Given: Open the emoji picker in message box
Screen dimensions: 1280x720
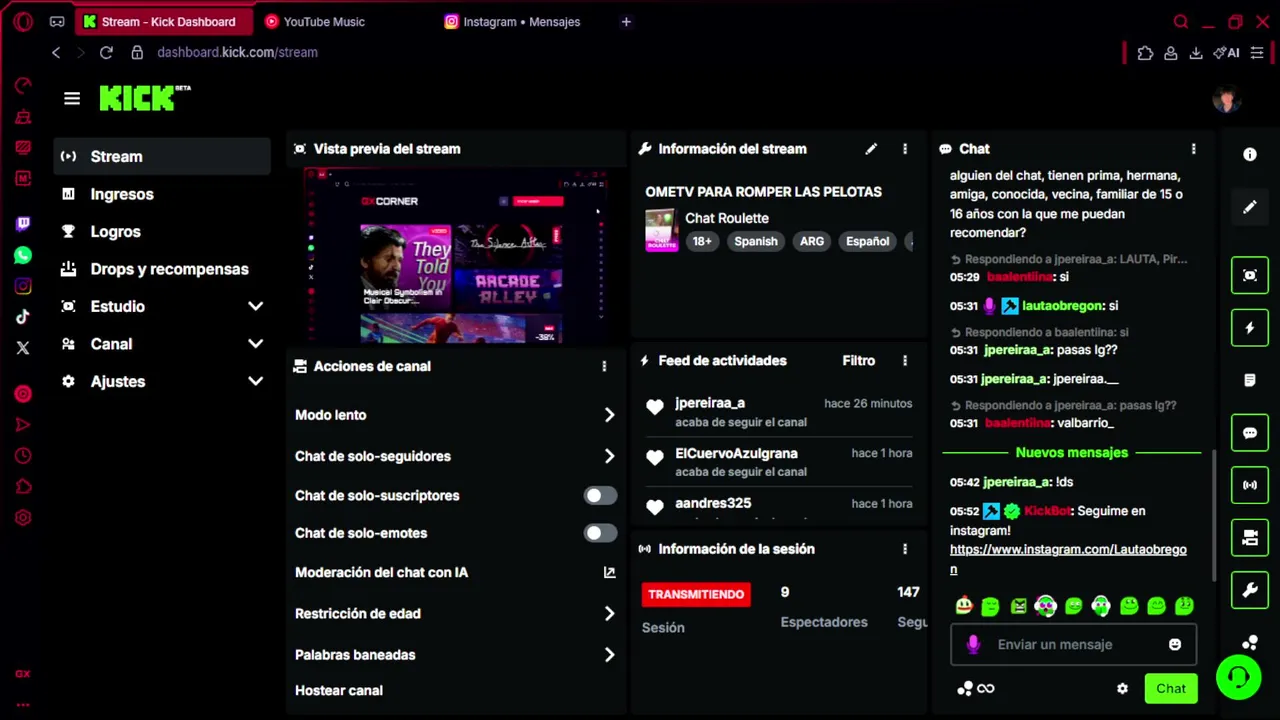Looking at the screenshot, I should pos(1175,645).
